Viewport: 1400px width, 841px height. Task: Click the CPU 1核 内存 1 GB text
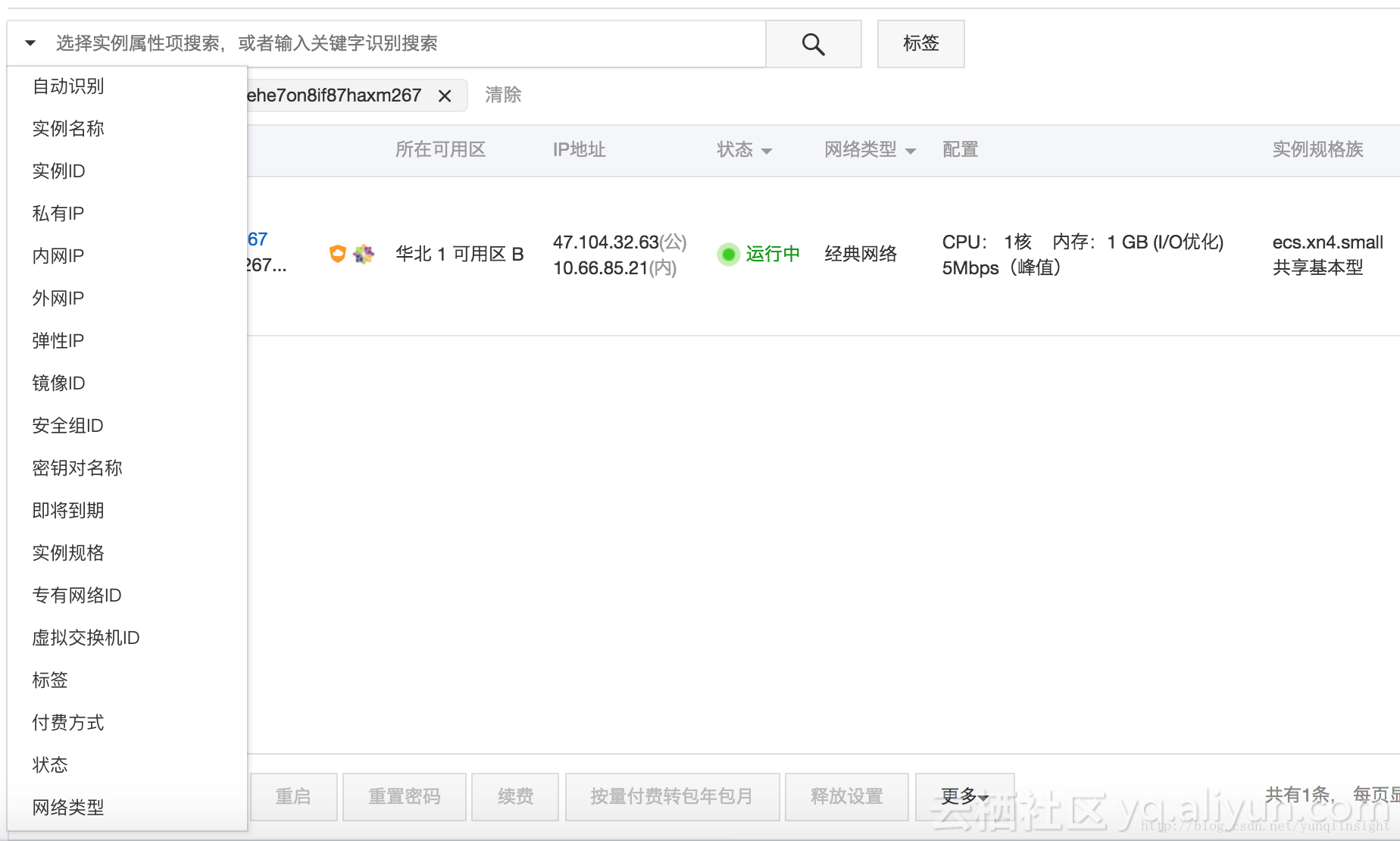click(x=1083, y=242)
